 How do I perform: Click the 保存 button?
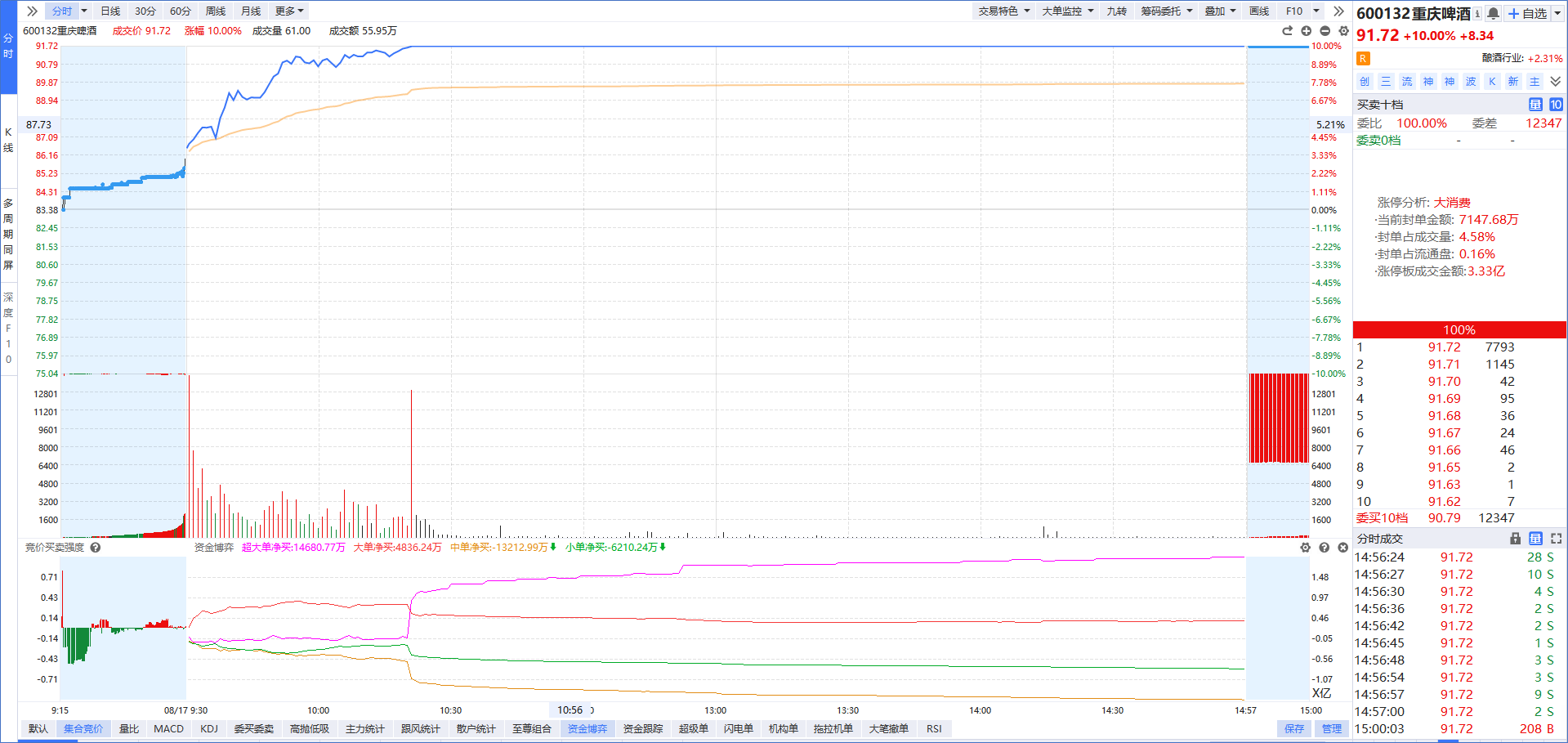[x=1293, y=728]
